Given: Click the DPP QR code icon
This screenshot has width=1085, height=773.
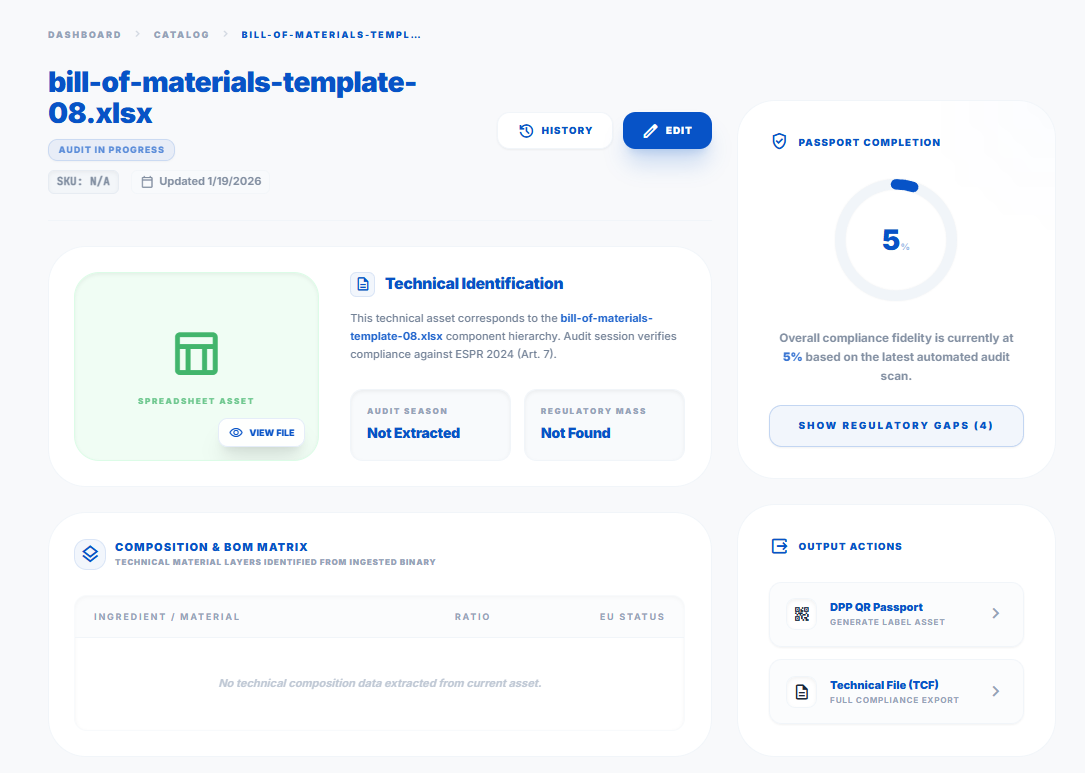Looking at the screenshot, I should coord(802,614).
